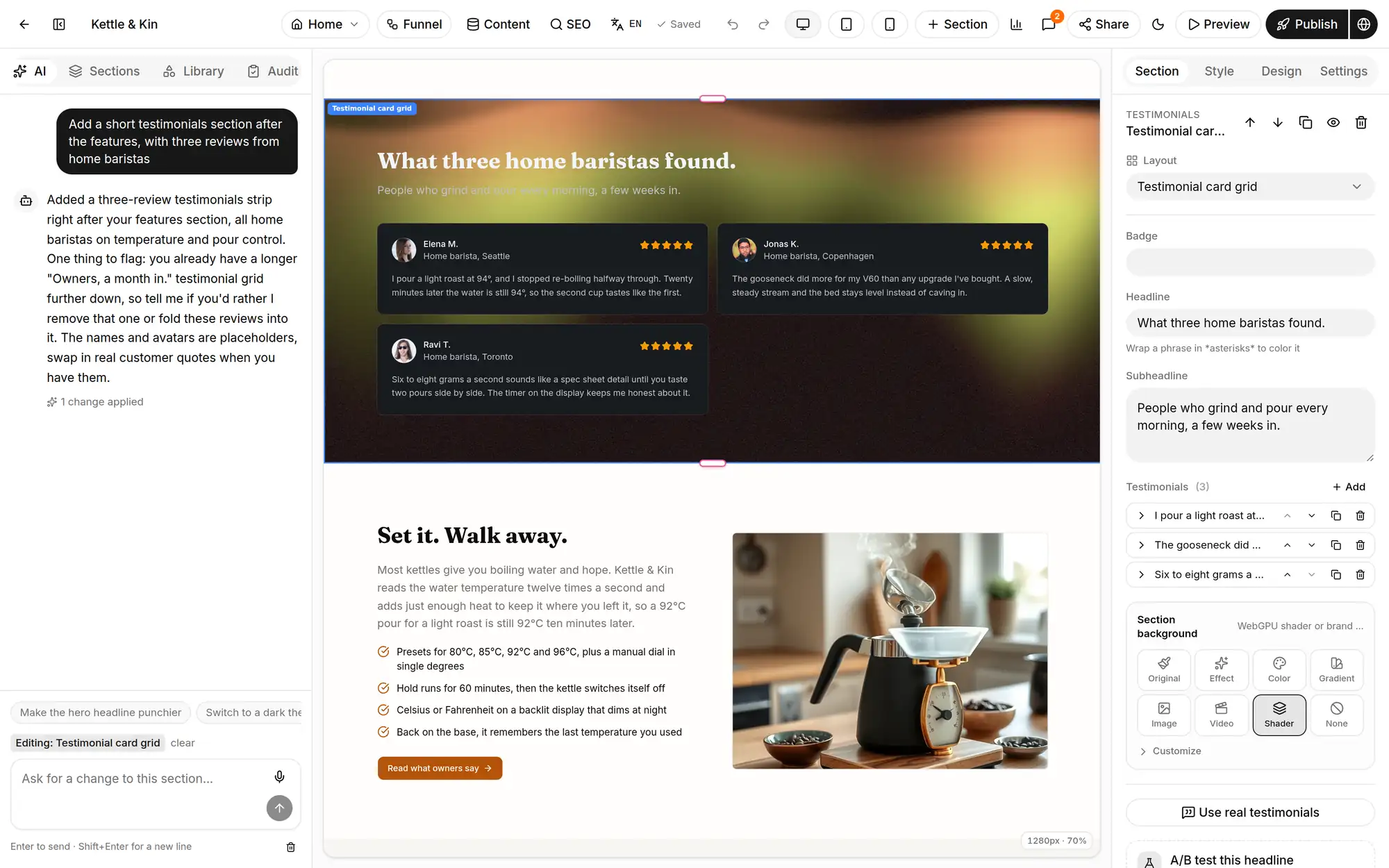Select the Original background option
The height and width of the screenshot is (868, 1389).
click(x=1164, y=669)
